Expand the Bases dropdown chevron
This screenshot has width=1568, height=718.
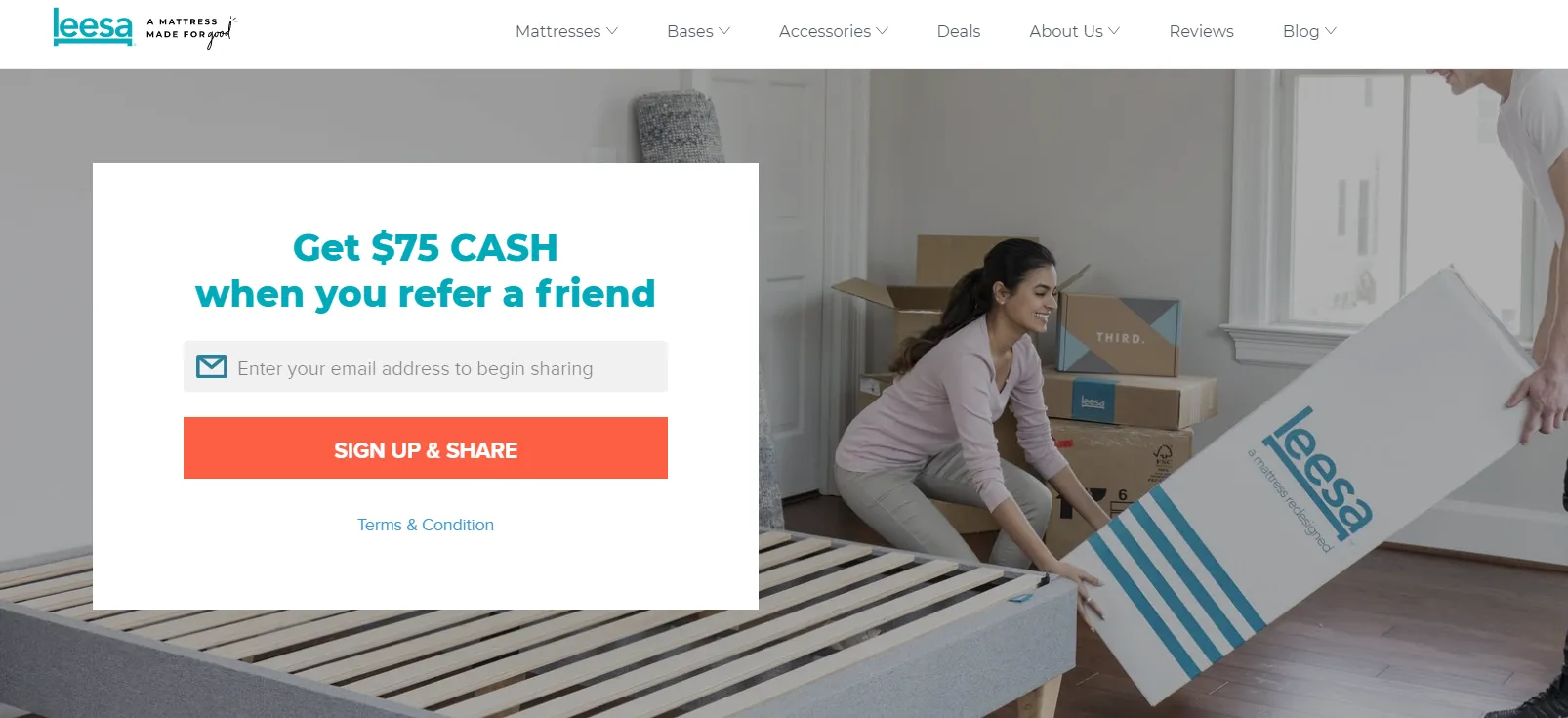724,31
